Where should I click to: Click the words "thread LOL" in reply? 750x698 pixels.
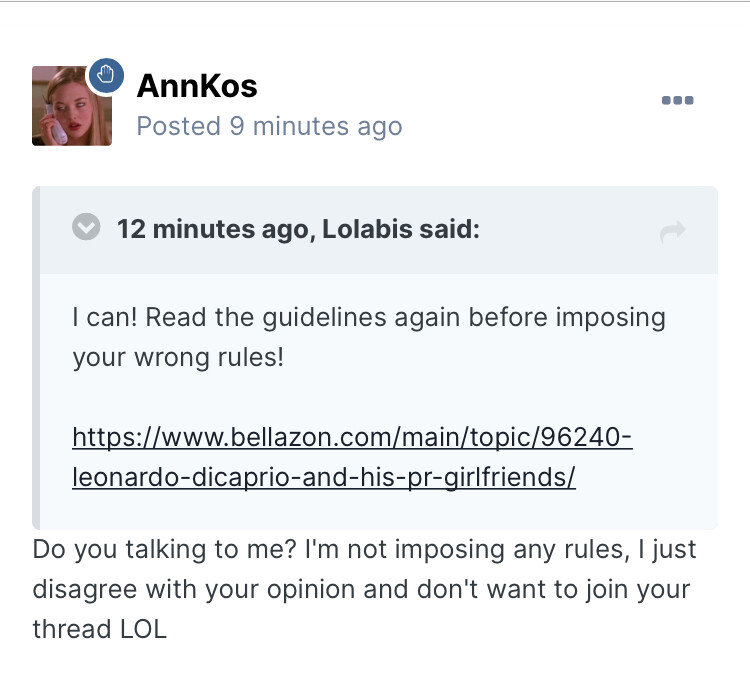point(99,629)
